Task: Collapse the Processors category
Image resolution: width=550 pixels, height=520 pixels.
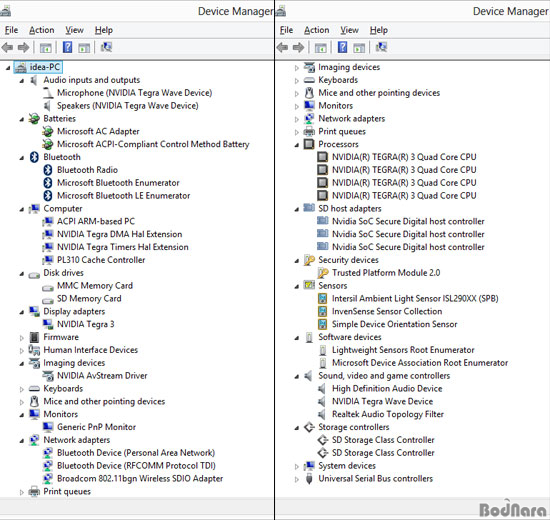Action: (297, 145)
